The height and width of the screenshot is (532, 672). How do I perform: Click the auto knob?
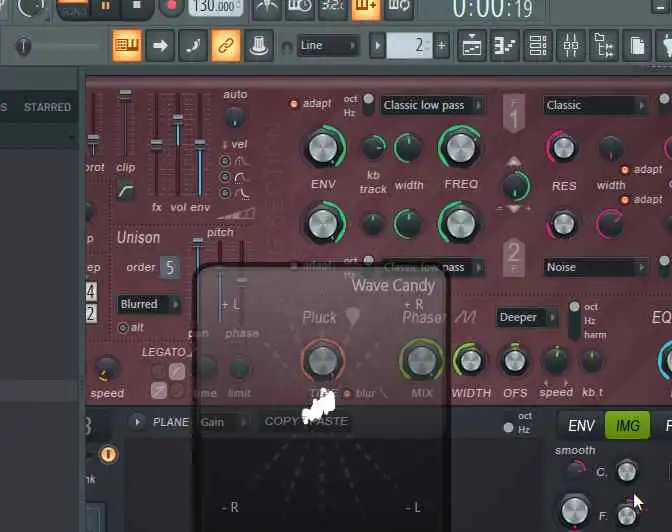tap(235, 117)
